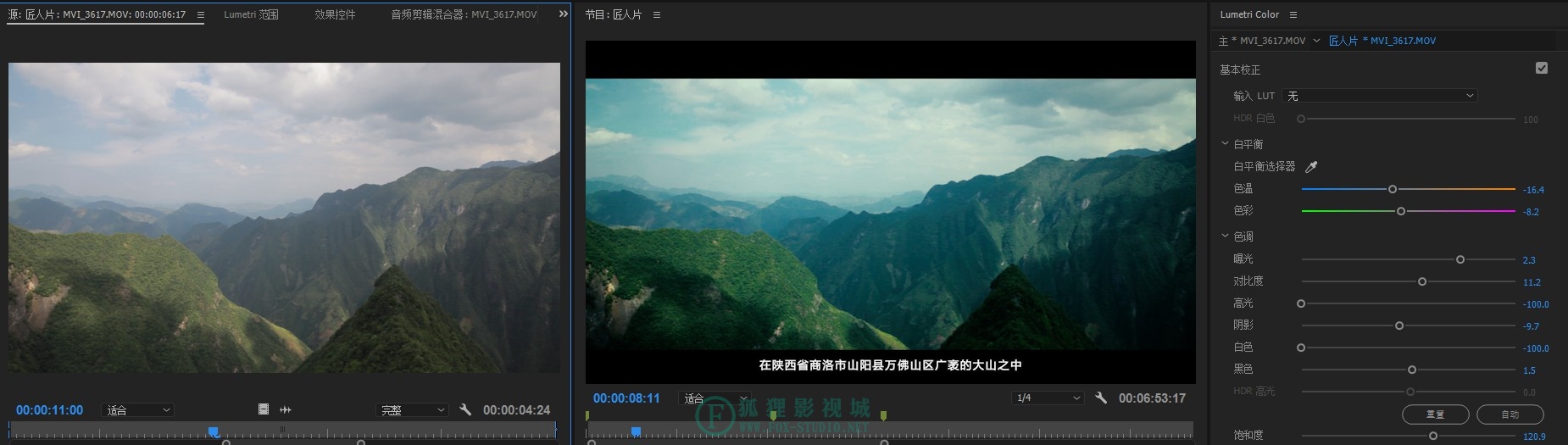Click the 曝光 value 2.3
1568x445 pixels.
(1529, 260)
